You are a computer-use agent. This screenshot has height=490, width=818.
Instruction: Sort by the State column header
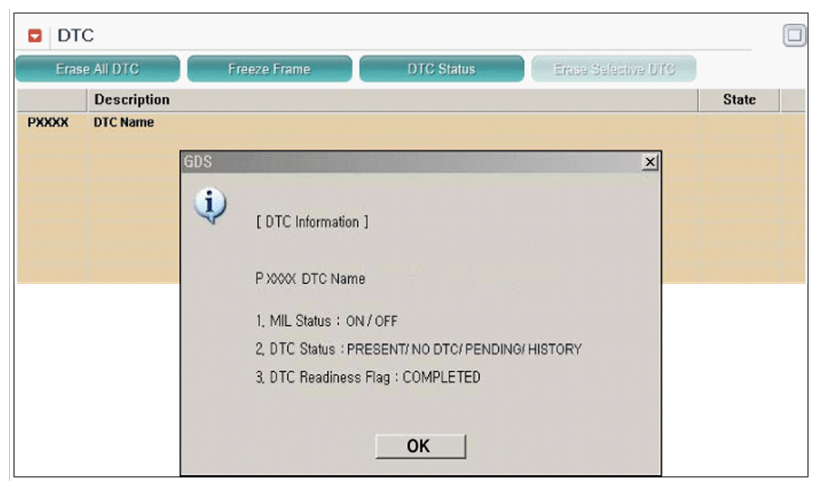pos(739,100)
